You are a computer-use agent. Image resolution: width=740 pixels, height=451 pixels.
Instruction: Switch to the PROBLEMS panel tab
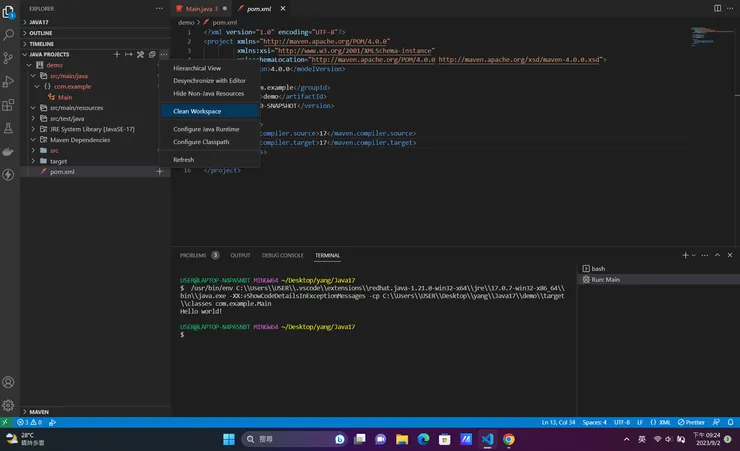pos(193,255)
